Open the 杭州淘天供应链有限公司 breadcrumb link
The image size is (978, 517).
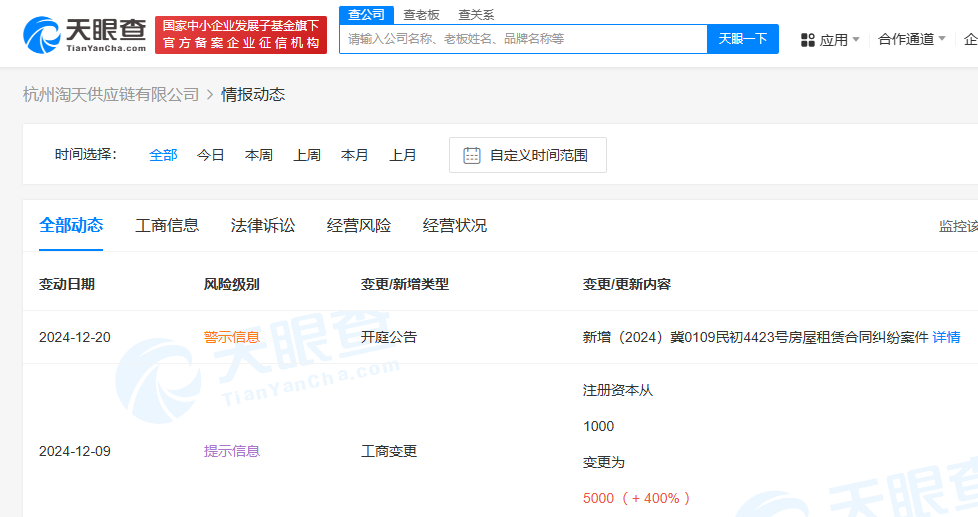[x=111, y=94]
